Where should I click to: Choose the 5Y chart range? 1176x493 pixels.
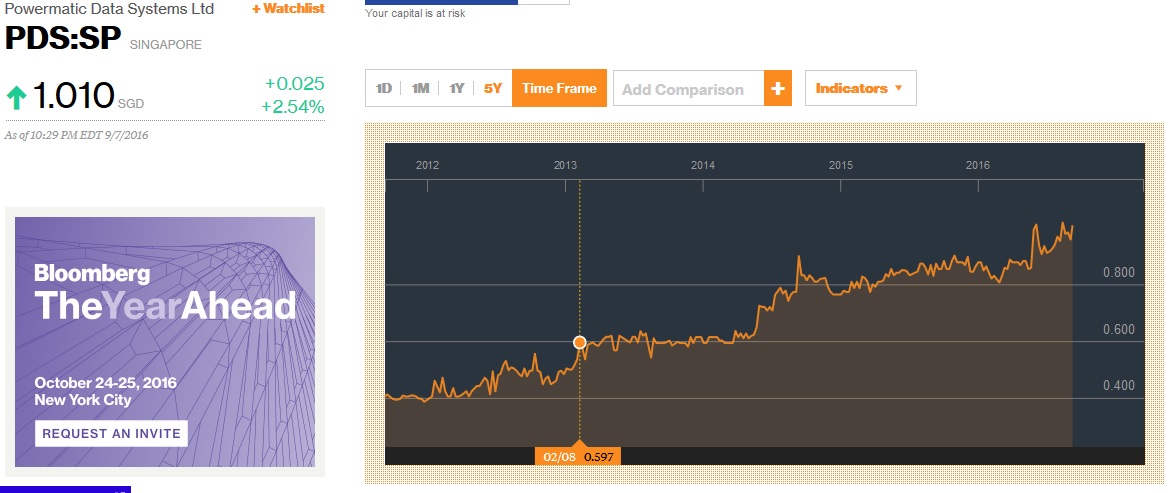pyautogui.click(x=493, y=89)
